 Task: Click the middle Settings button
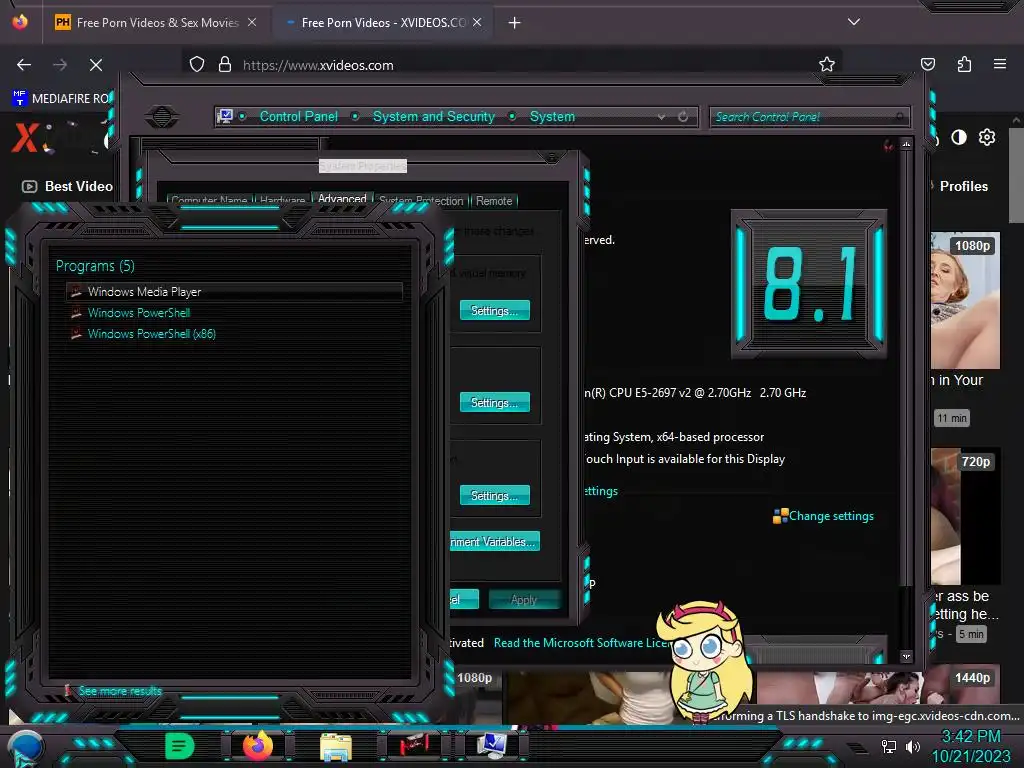point(494,402)
